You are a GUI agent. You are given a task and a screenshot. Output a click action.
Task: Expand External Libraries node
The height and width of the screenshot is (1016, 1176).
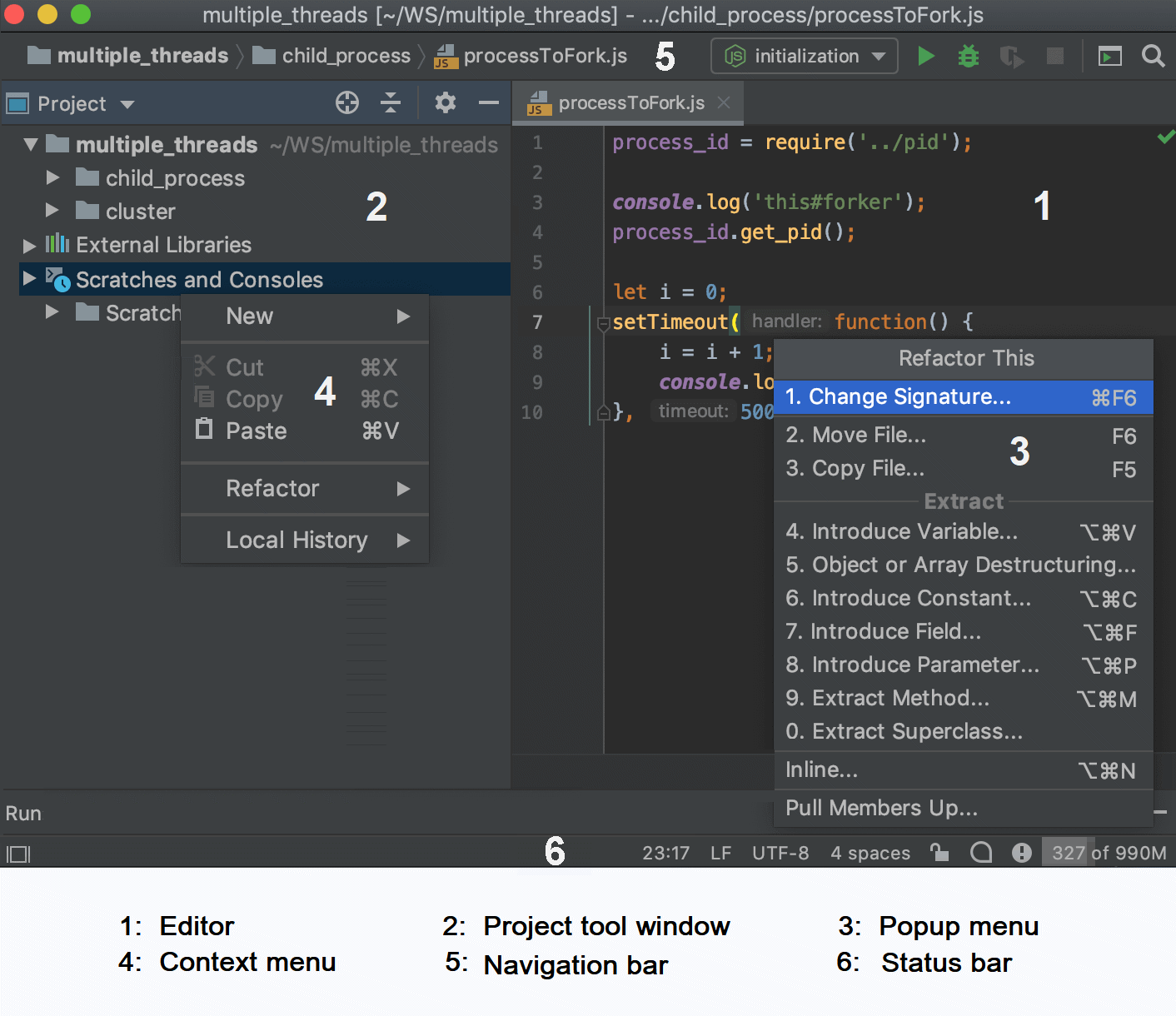coord(30,245)
